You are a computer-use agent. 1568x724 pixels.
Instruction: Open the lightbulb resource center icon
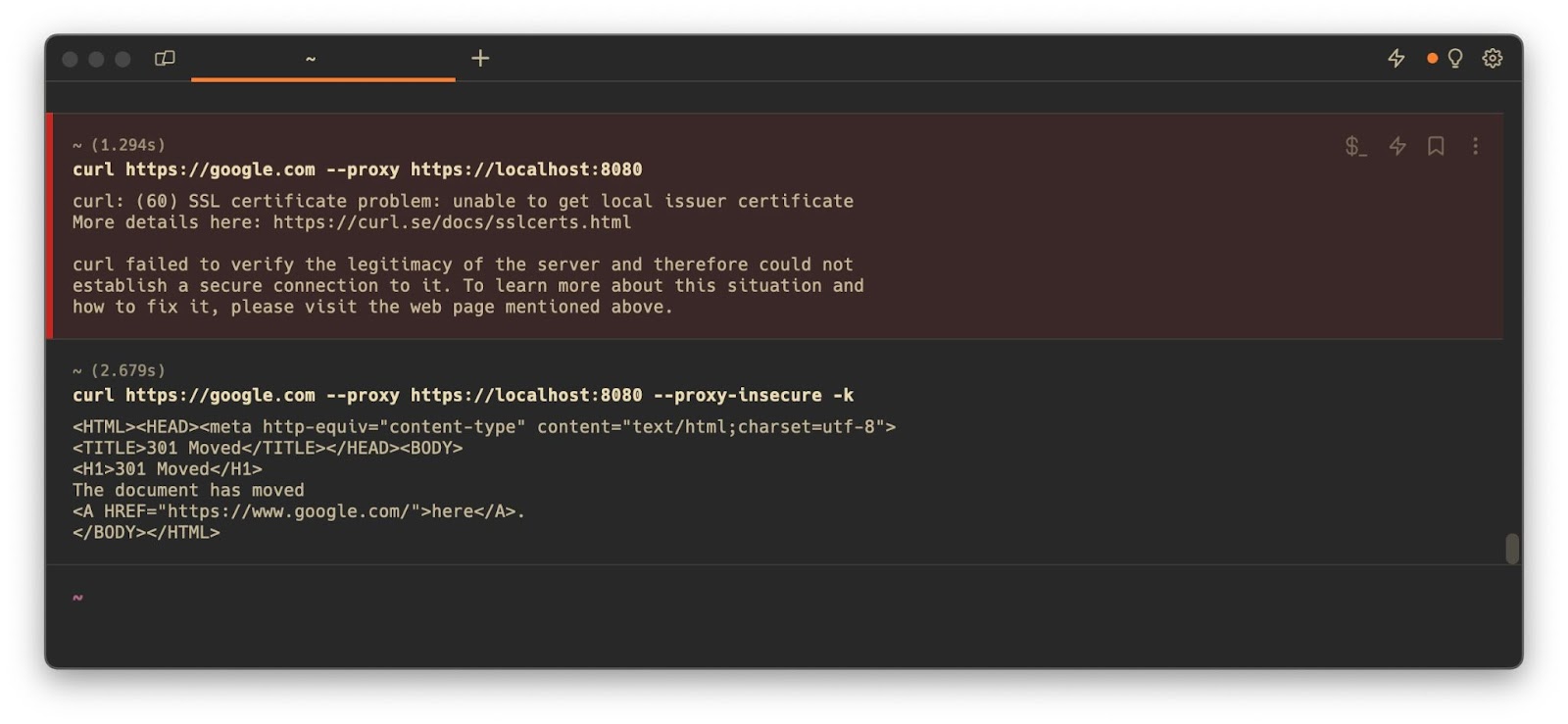tap(1455, 59)
